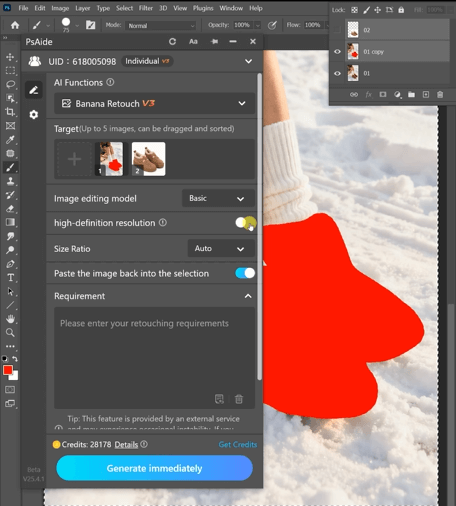The width and height of the screenshot is (456, 506).
Task: Select the Move tool
Action: point(10,57)
